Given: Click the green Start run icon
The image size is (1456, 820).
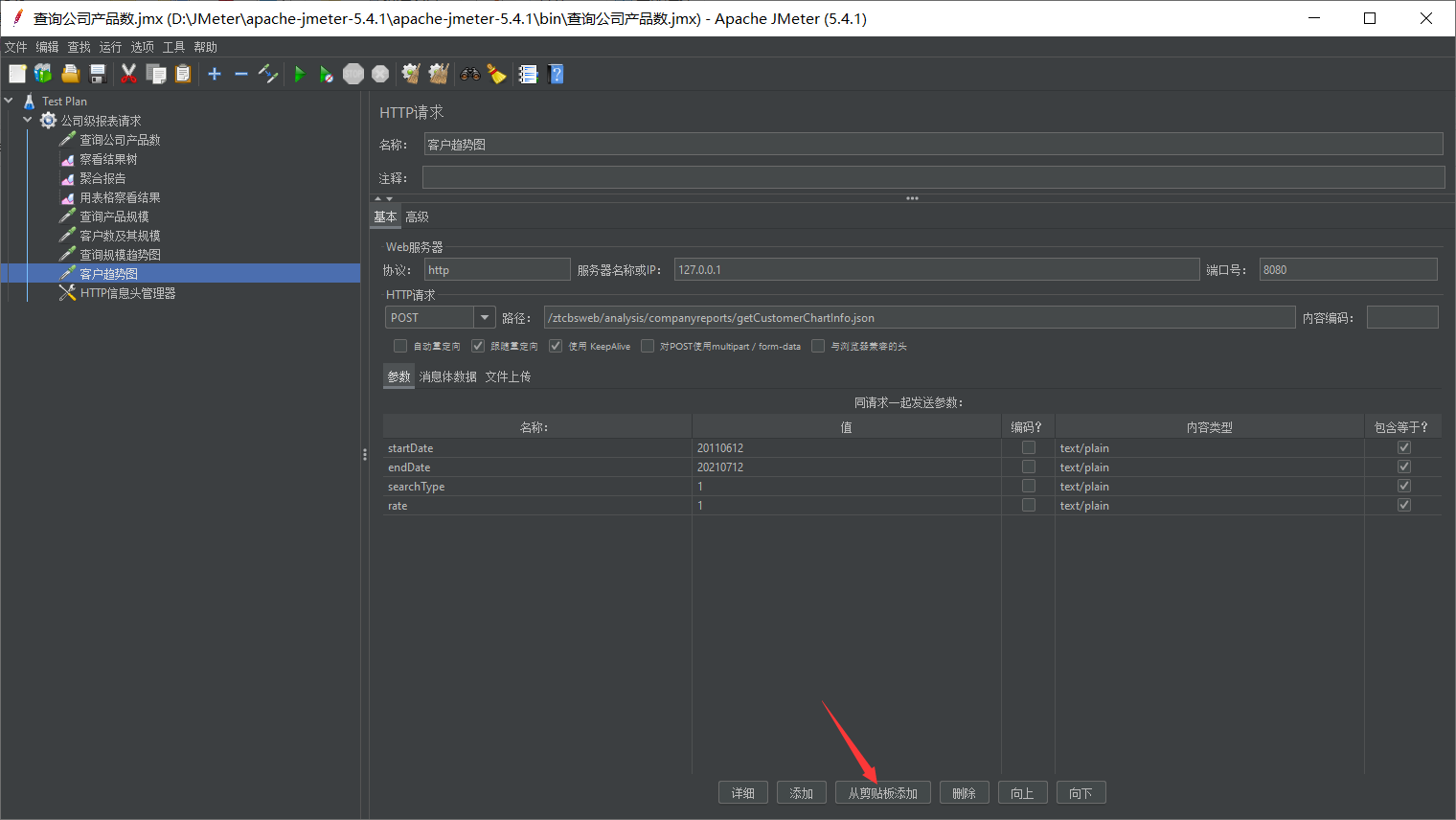Looking at the screenshot, I should (300, 75).
